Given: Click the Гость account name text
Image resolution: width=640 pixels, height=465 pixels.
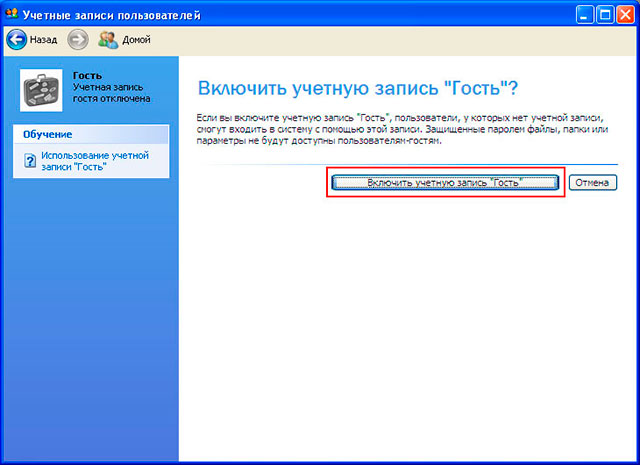Looking at the screenshot, I should pyautogui.click(x=87, y=76).
